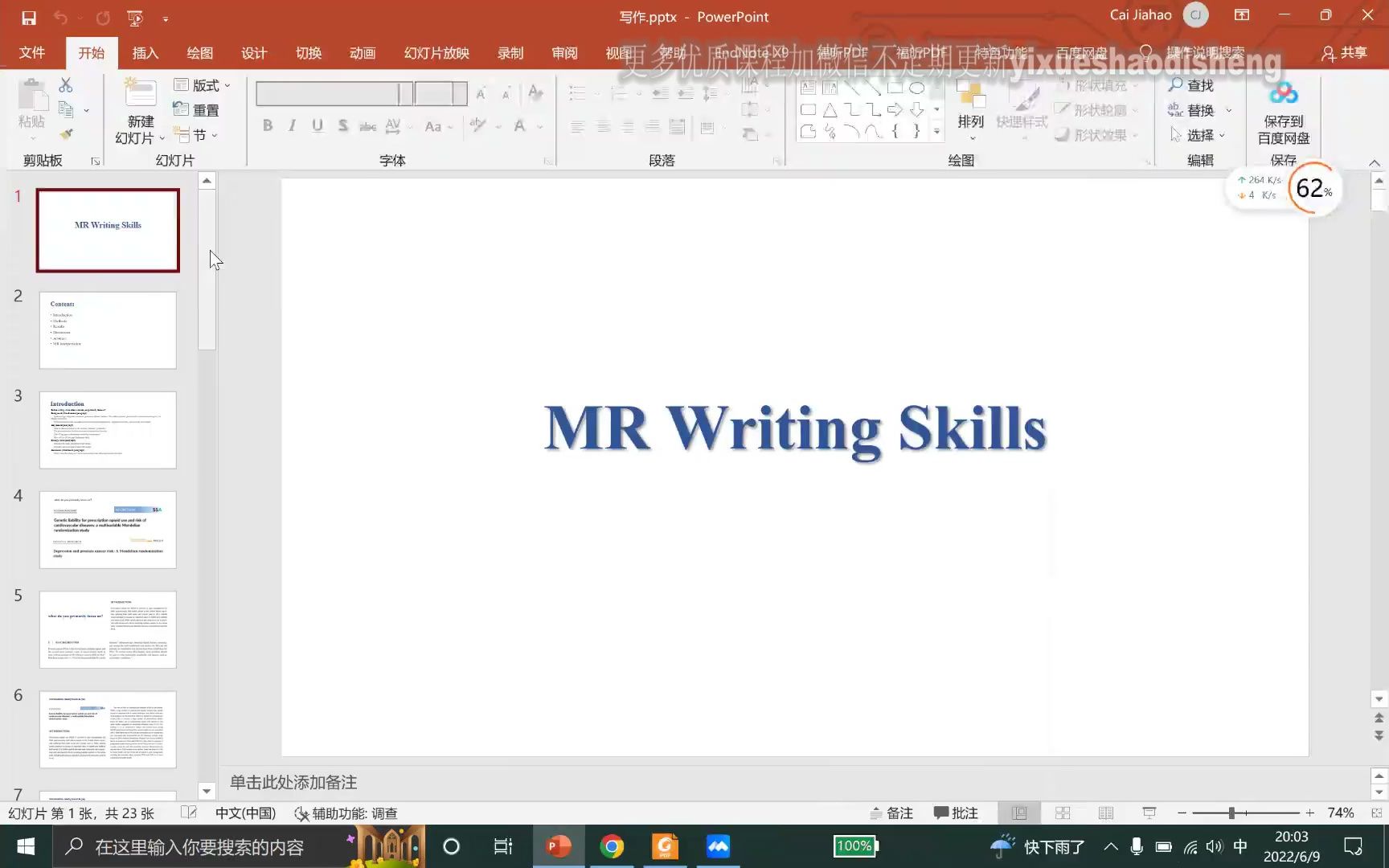Screen dimensions: 1389x868
Task: Switch to the Transitions (切换) tab
Action: (309, 53)
